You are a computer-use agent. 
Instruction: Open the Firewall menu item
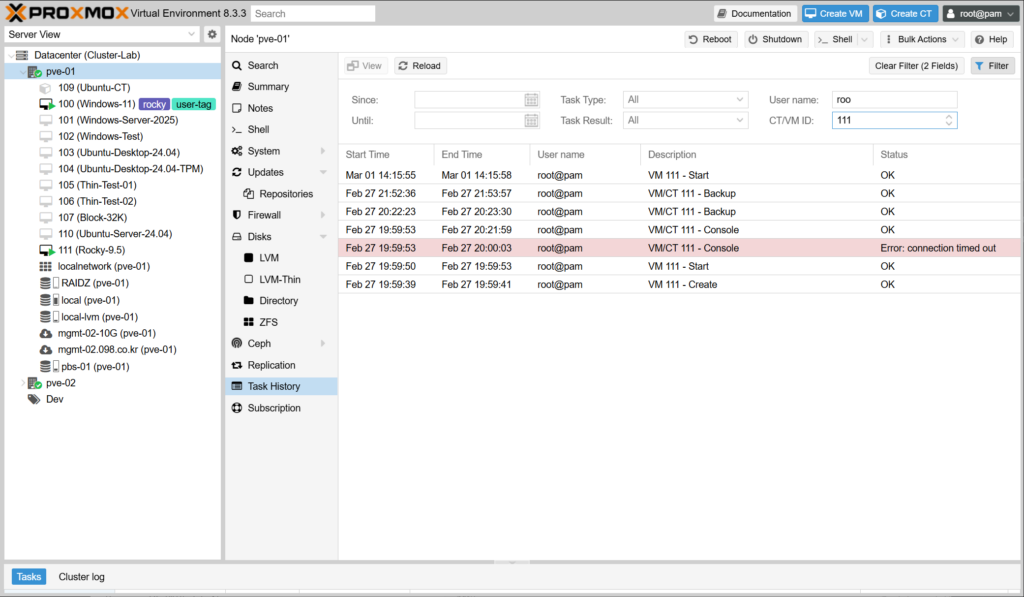click(265, 215)
